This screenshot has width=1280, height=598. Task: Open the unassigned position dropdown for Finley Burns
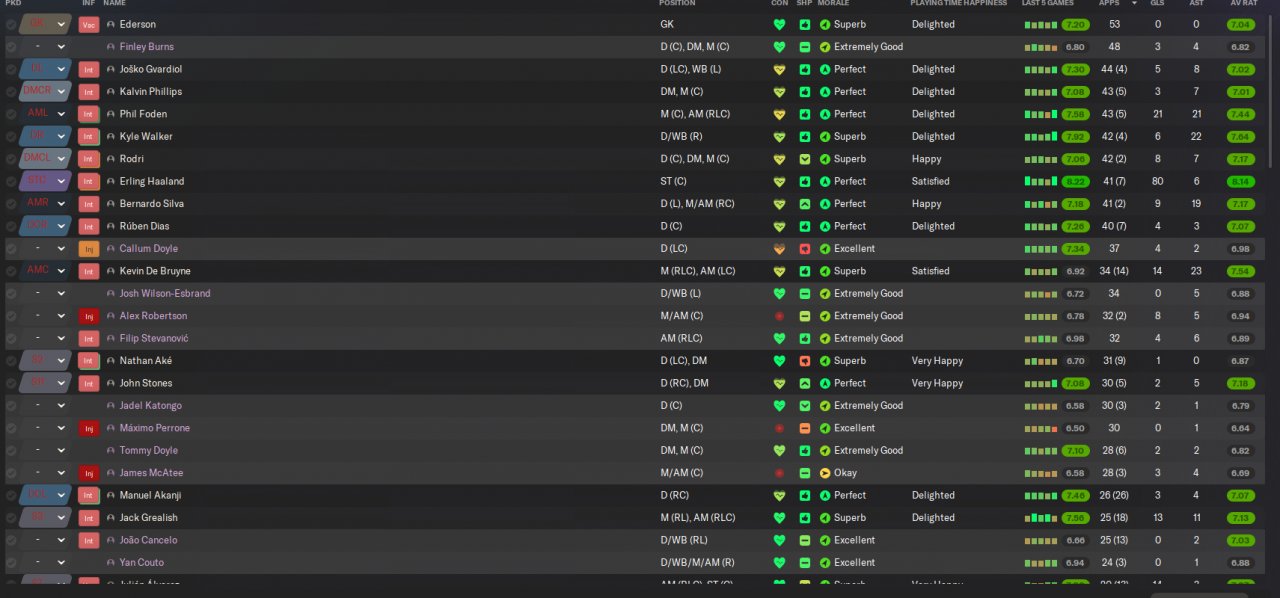pyautogui.click(x=61, y=47)
